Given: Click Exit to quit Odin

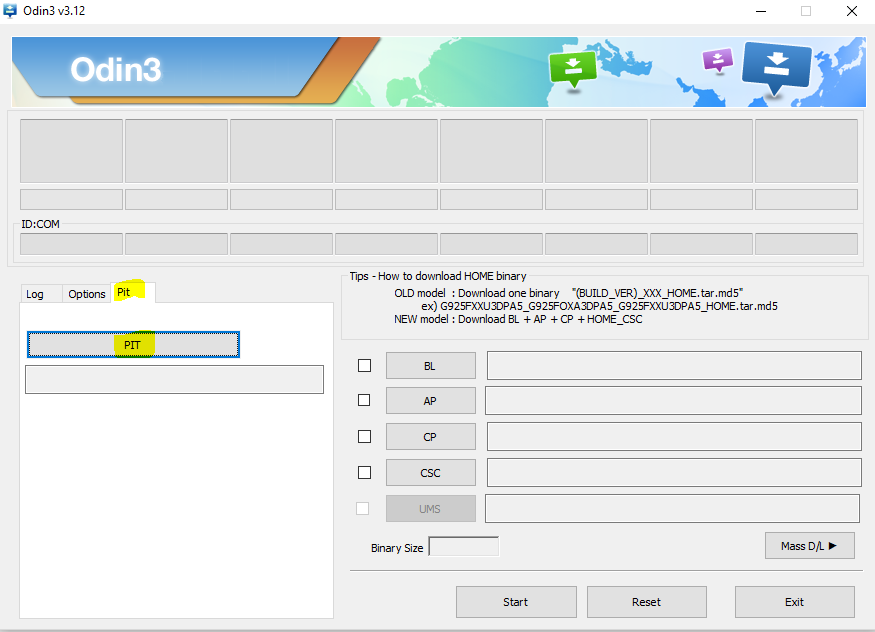Looking at the screenshot, I should 794,602.
